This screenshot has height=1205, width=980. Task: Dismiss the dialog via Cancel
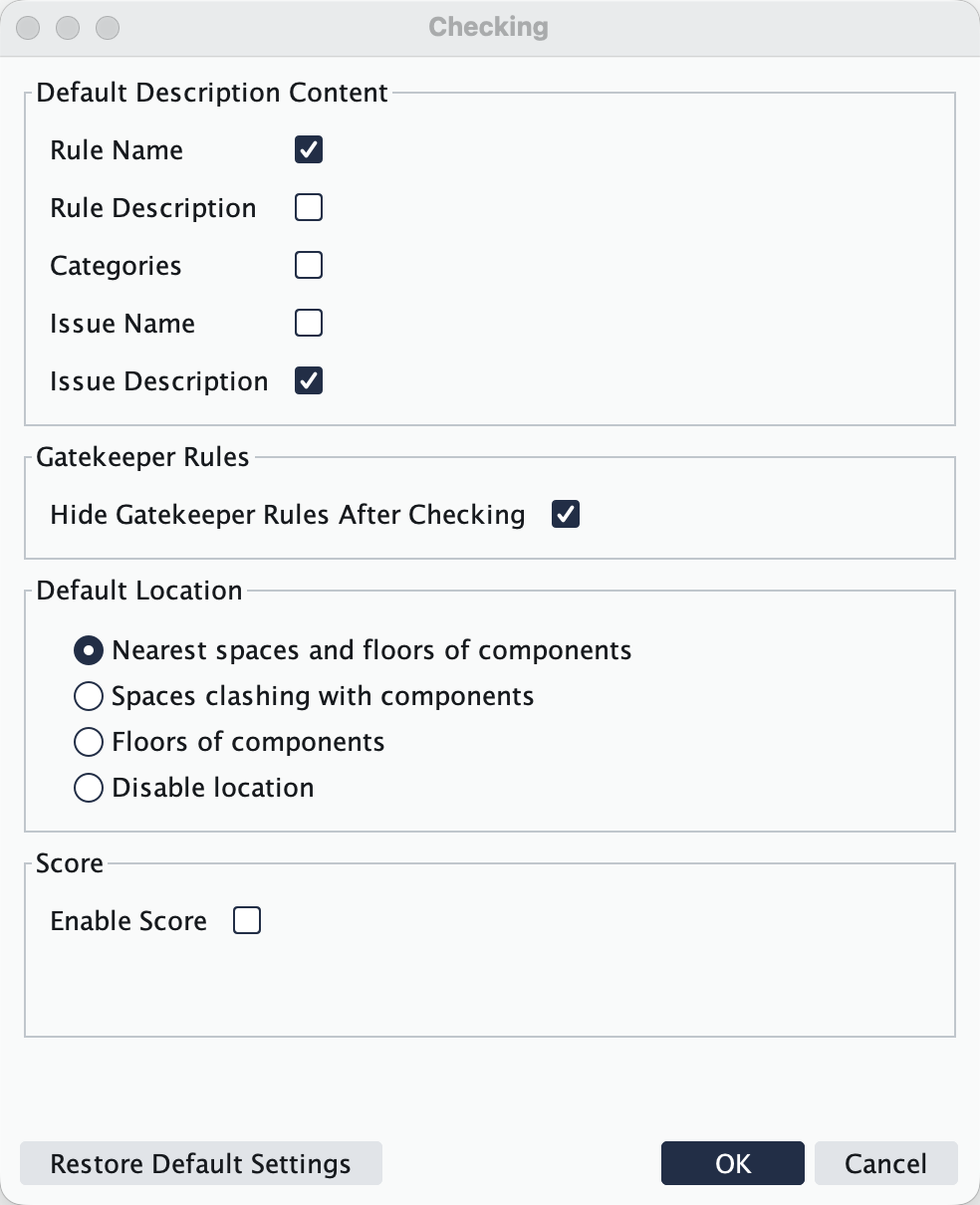[x=885, y=1162]
